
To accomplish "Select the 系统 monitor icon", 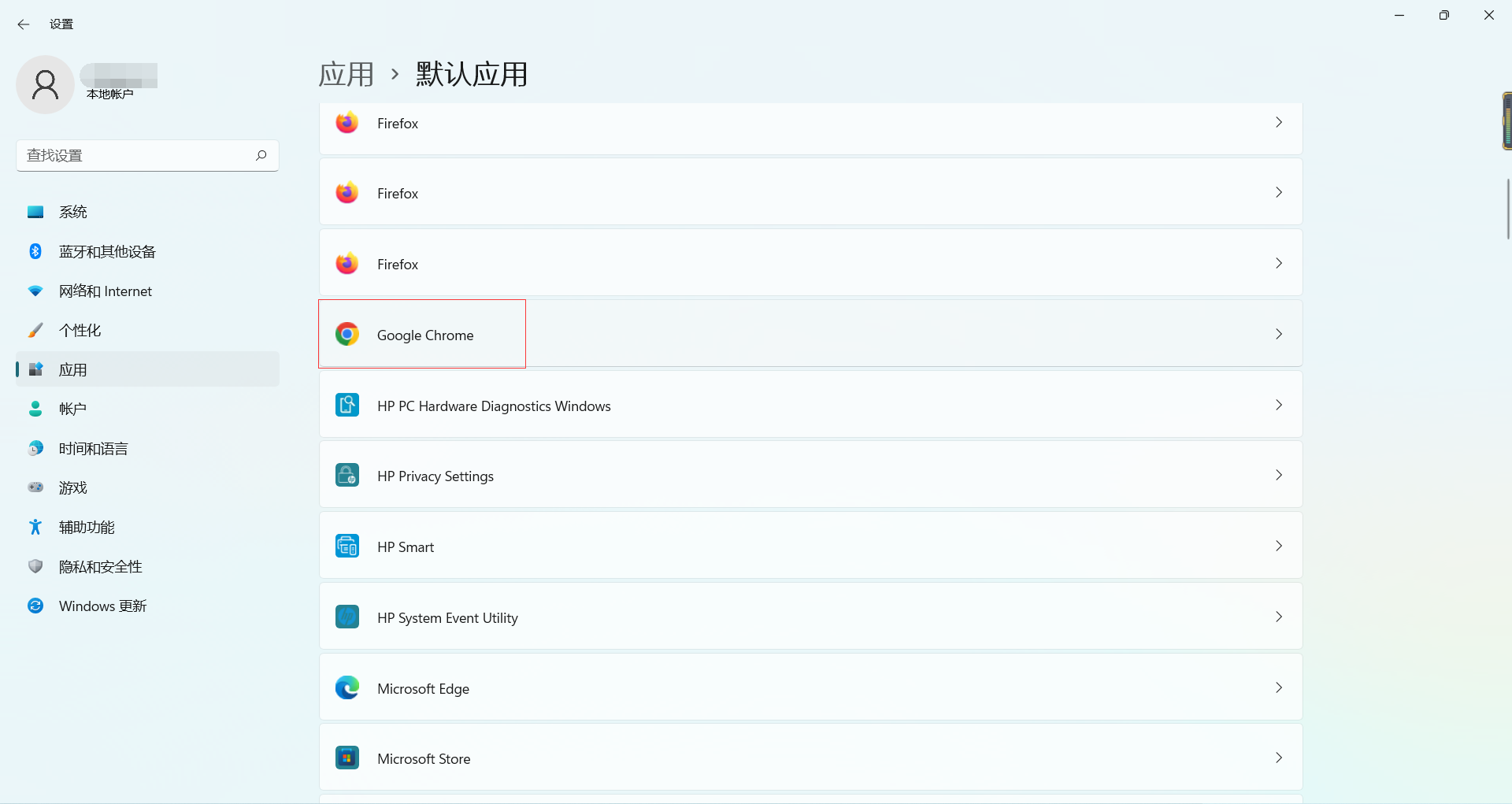I will point(35,212).
